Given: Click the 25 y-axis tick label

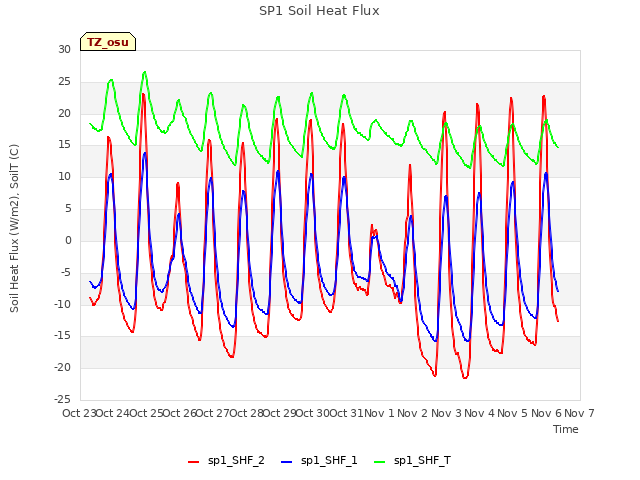Looking at the screenshot, I should [x=64, y=82].
